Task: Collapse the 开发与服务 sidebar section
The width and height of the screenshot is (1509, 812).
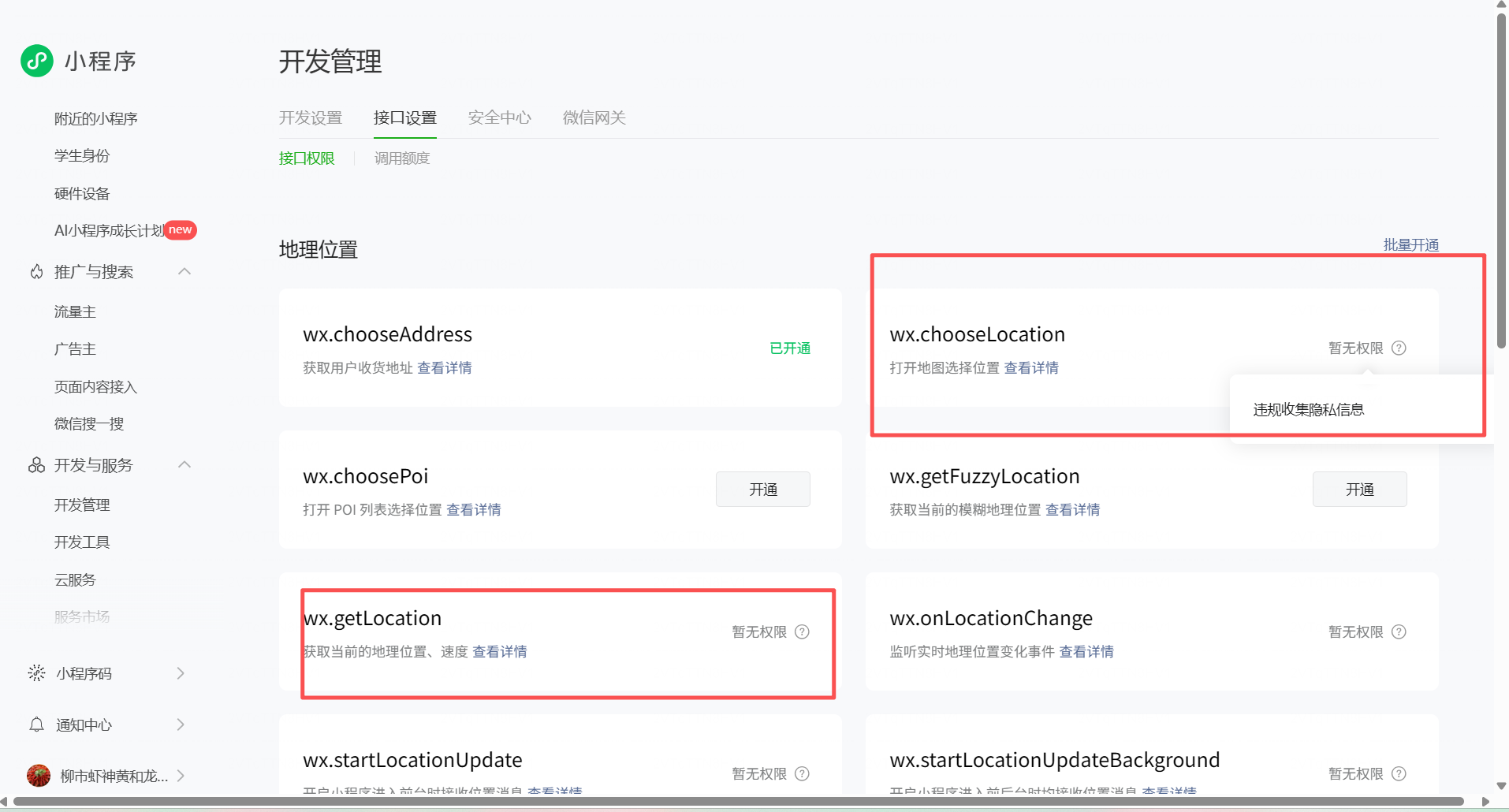Action: 184,465
